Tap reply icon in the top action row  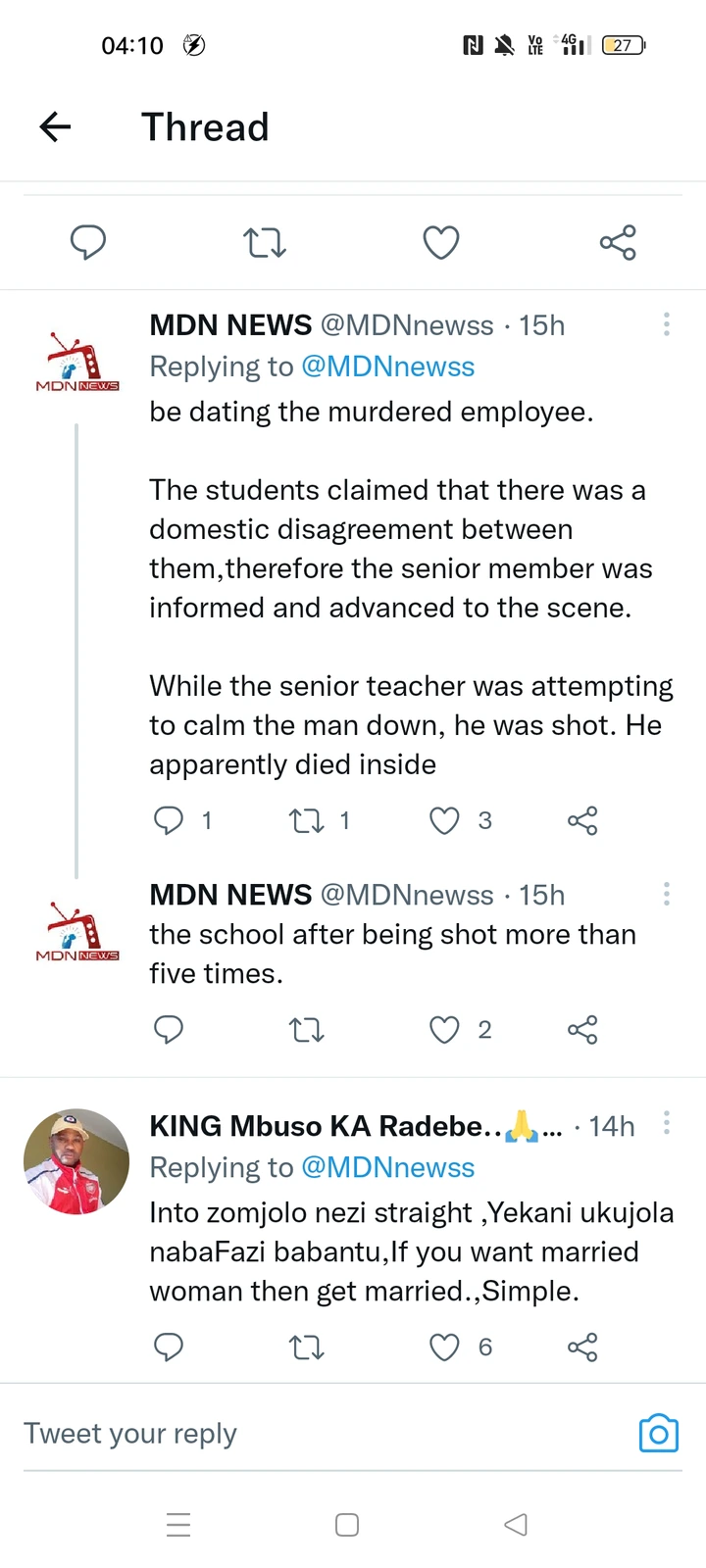pos(88,242)
